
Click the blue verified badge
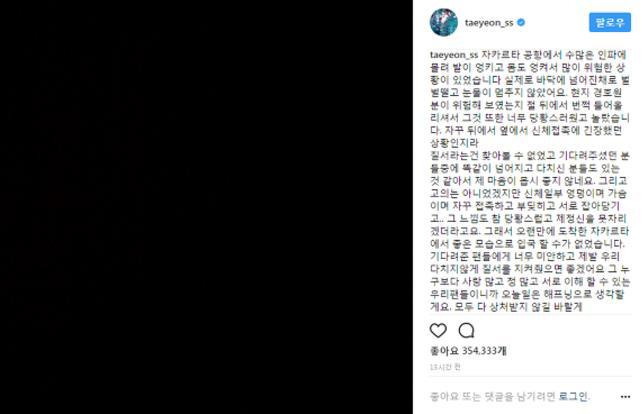[521, 23]
